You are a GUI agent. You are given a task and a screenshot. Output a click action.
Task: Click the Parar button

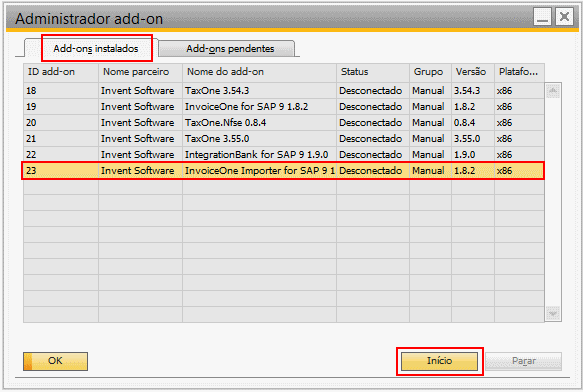[523, 361]
